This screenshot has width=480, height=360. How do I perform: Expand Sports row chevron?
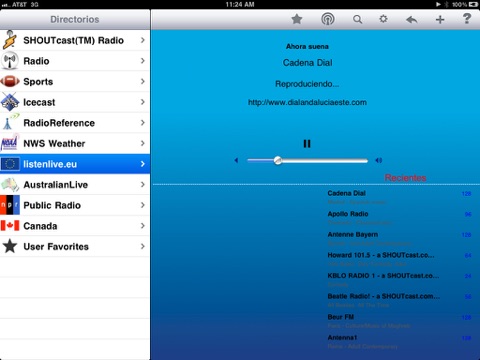pos(143,81)
